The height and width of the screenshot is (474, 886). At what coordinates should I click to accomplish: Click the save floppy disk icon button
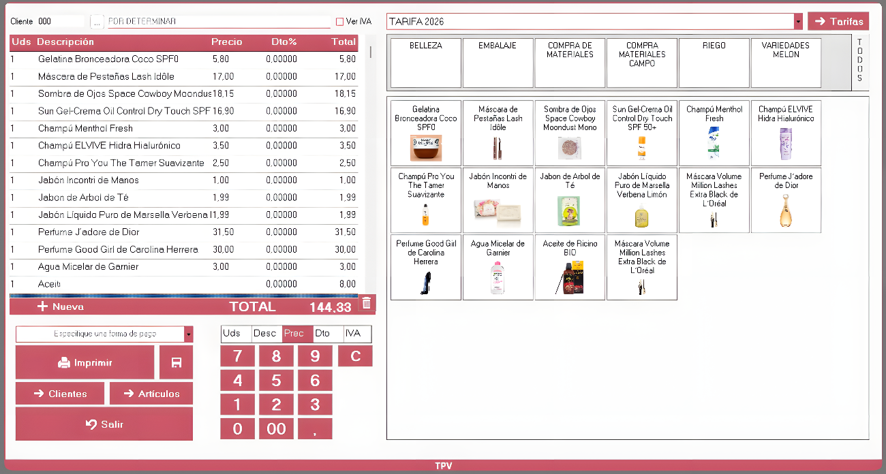pyautogui.click(x=176, y=362)
